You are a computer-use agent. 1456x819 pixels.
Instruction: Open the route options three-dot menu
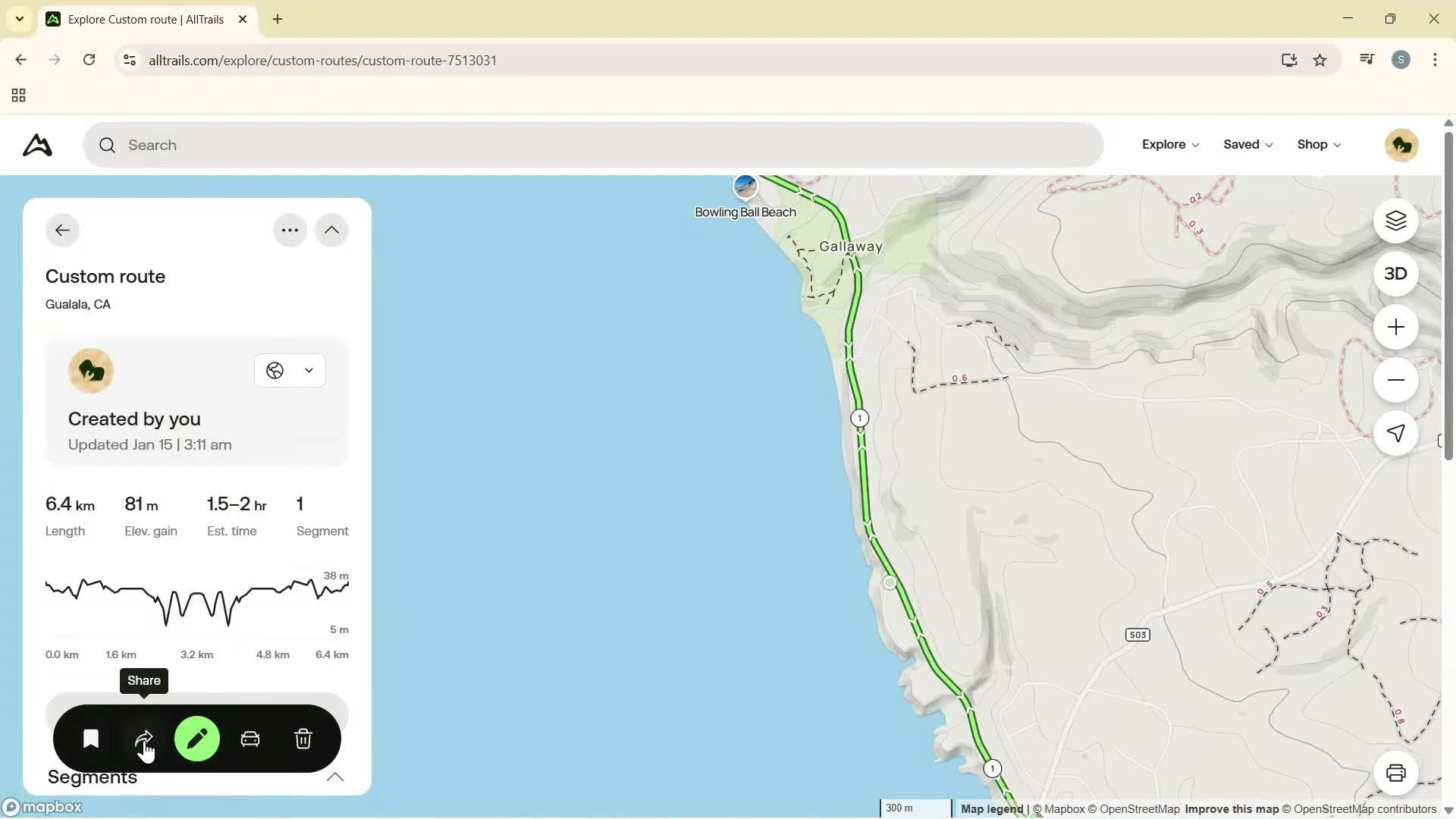289,230
